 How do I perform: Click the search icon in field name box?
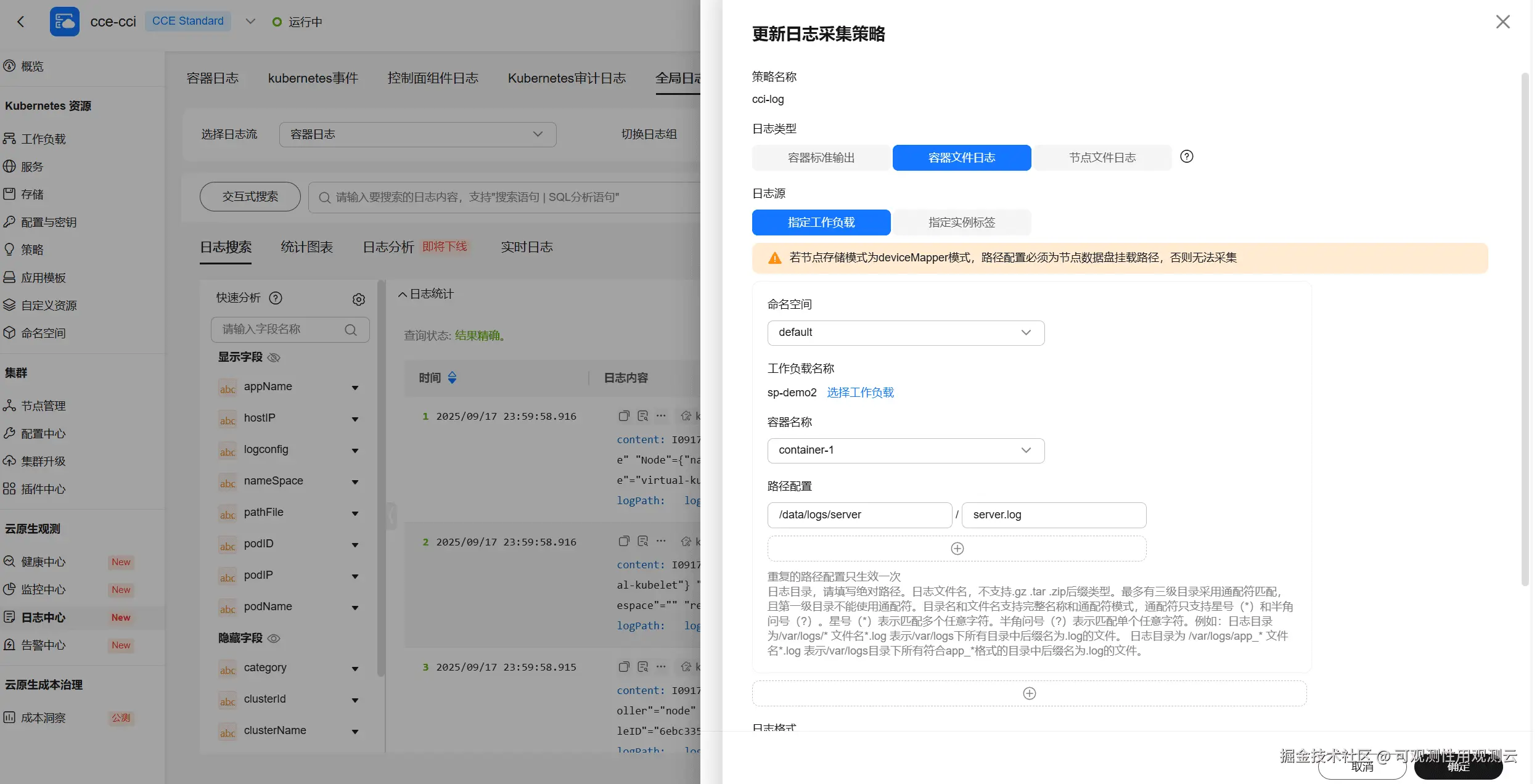click(351, 330)
